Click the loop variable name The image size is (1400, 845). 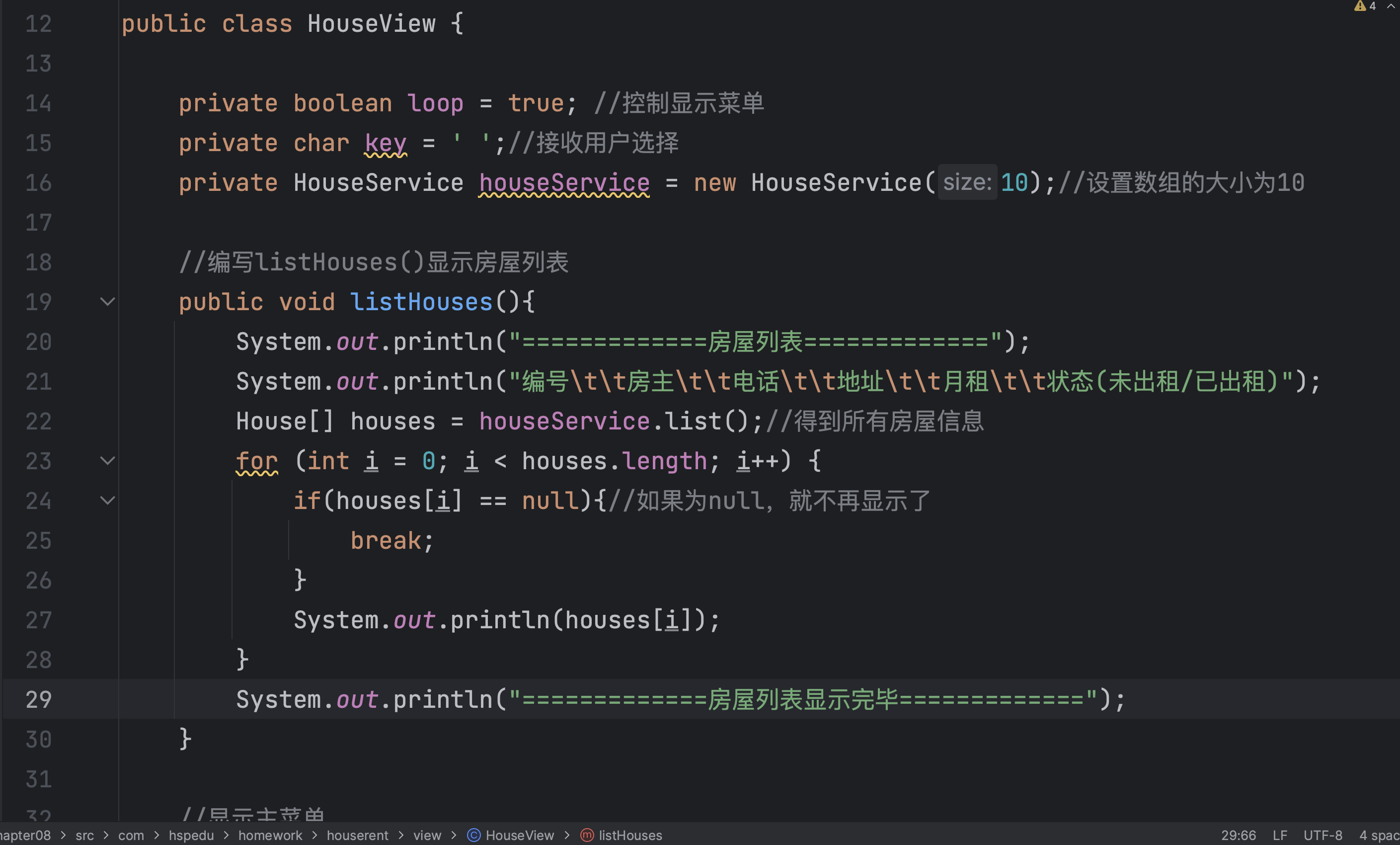[435, 103]
